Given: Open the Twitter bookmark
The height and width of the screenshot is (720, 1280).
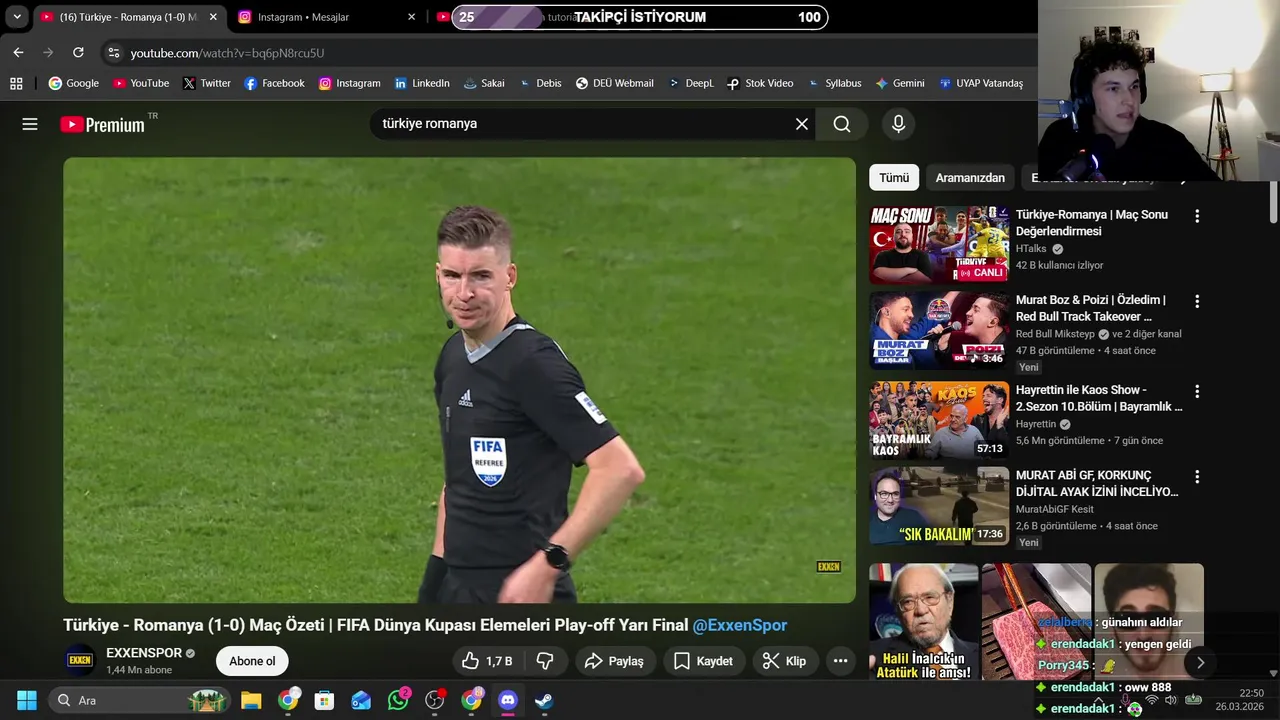Looking at the screenshot, I should click(207, 83).
